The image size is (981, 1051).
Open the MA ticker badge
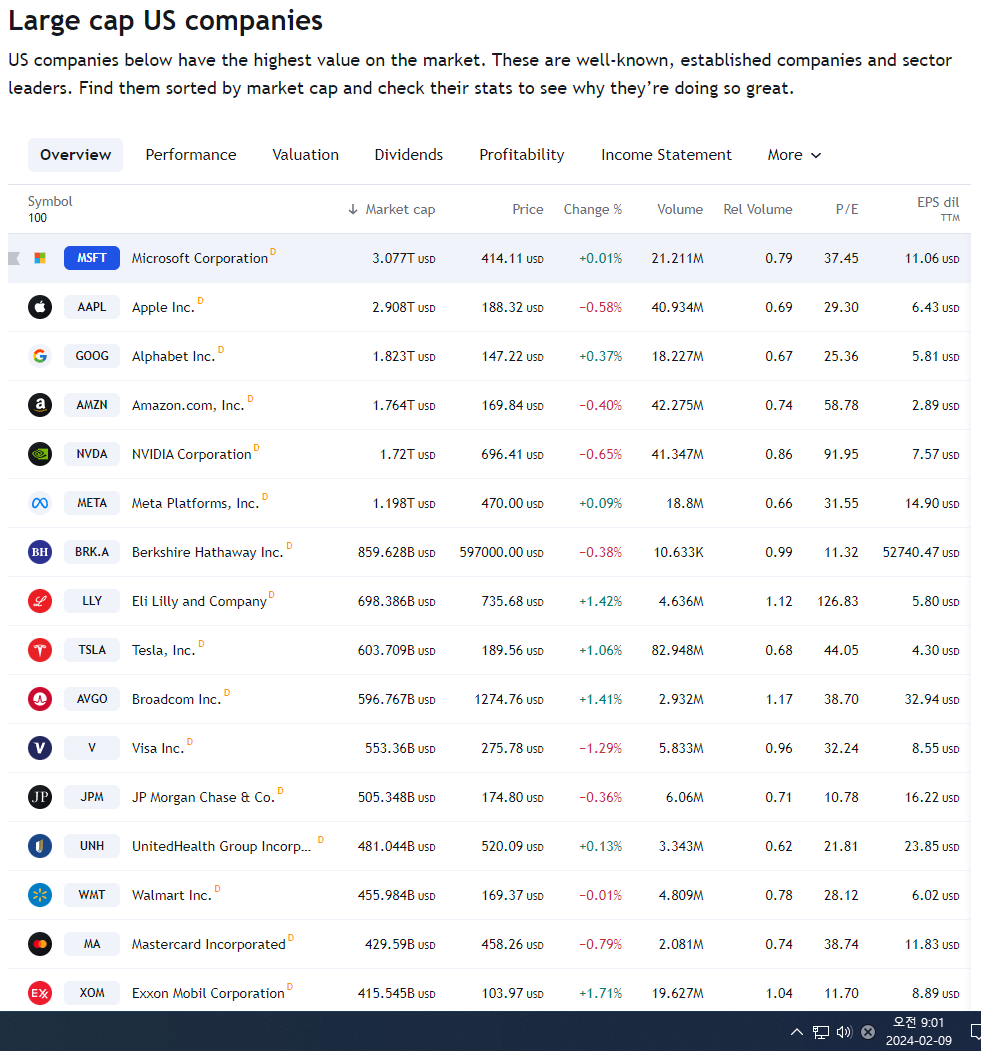click(92, 943)
